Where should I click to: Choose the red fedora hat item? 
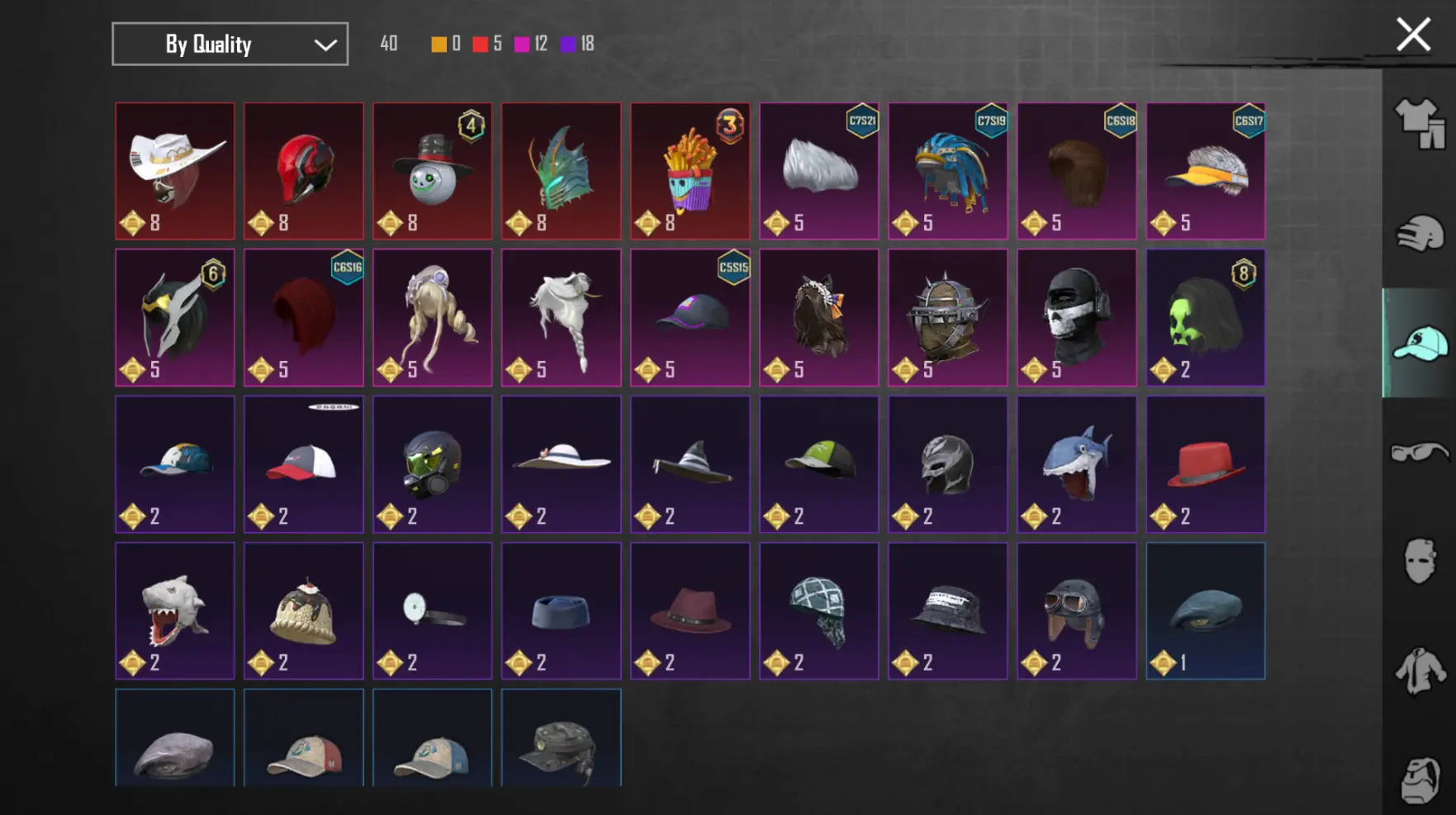[x=1206, y=464]
